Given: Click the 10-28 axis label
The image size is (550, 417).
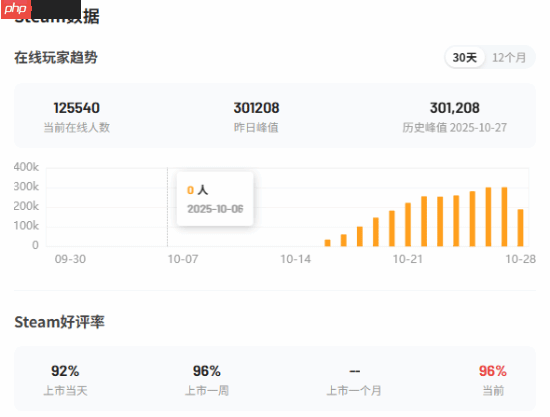Looking at the screenshot, I should (521, 259).
